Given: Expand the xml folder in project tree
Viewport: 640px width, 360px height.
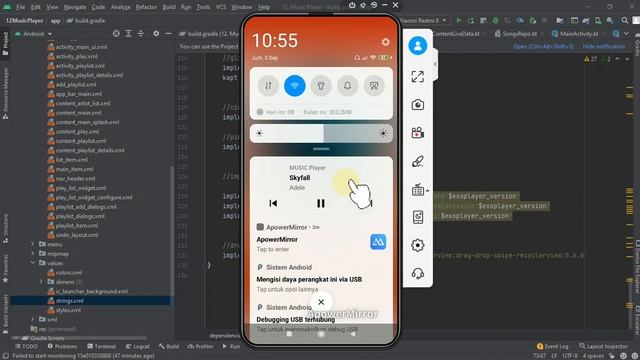Looking at the screenshot, I should 33,319.
